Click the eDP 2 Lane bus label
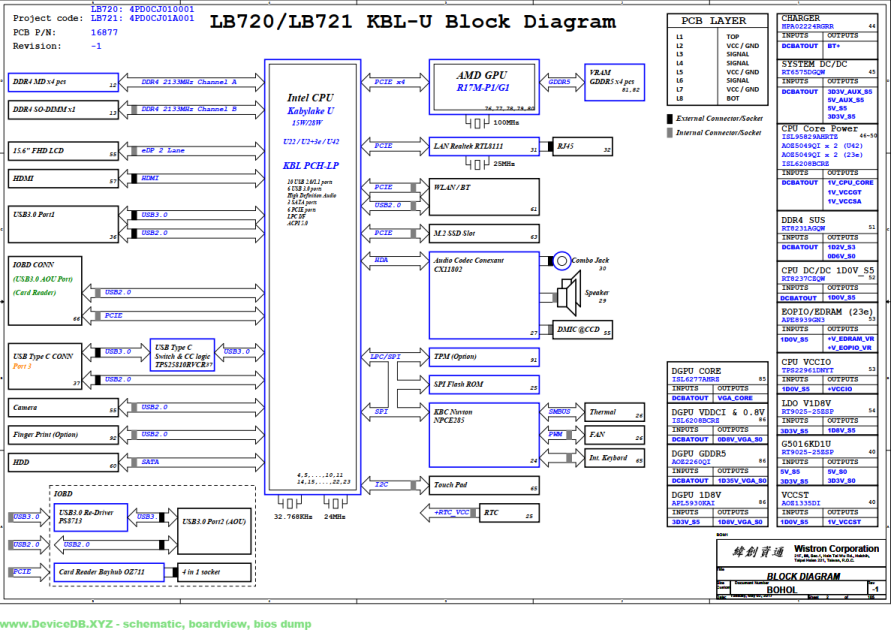 [163, 151]
